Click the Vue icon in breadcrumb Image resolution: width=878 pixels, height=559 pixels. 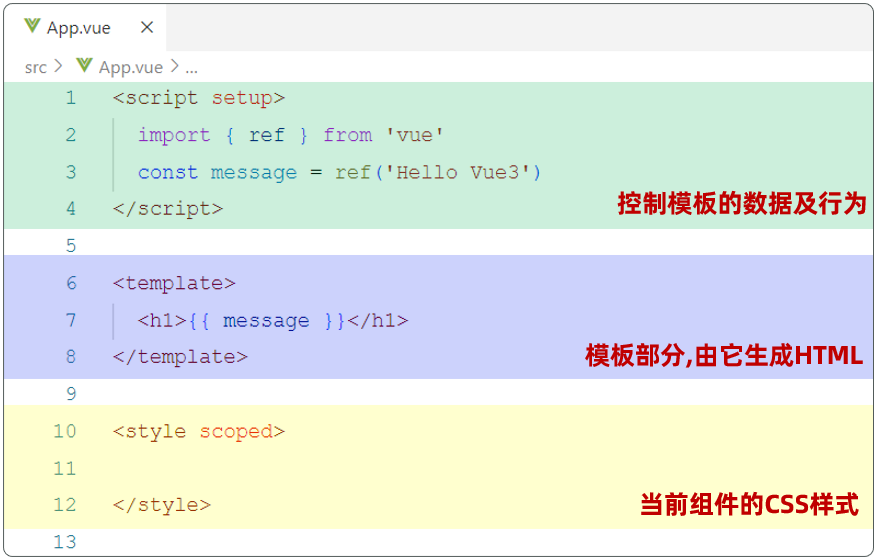coord(84,66)
